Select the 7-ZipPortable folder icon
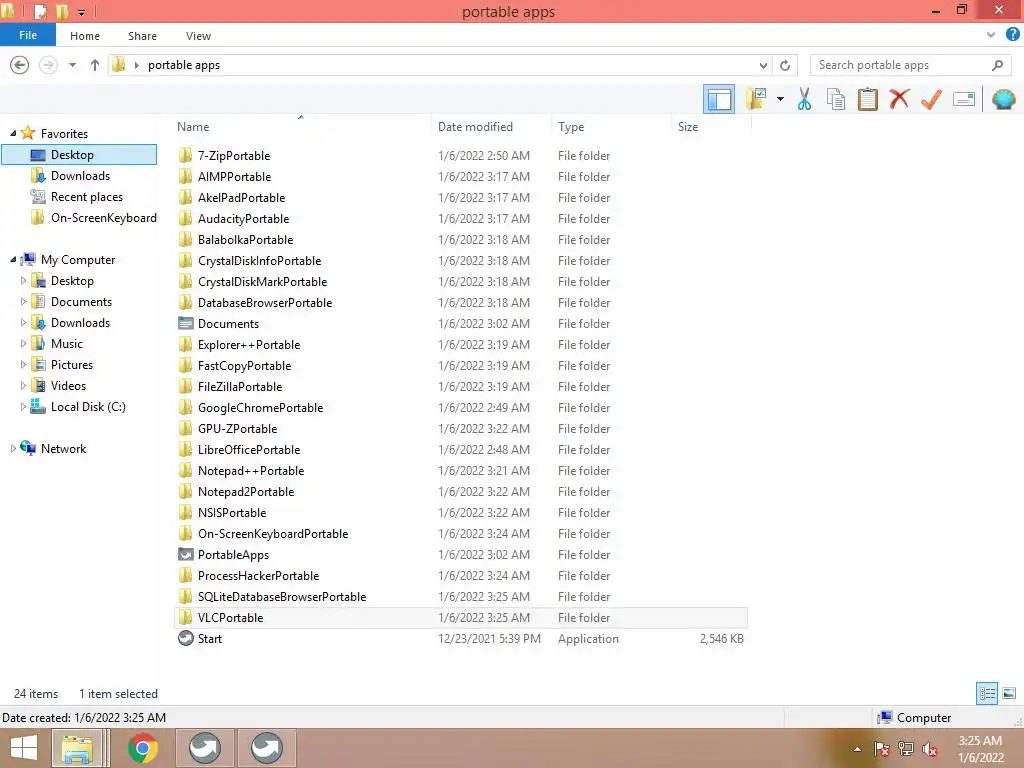The image size is (1024, 768). tap(185, 155)
